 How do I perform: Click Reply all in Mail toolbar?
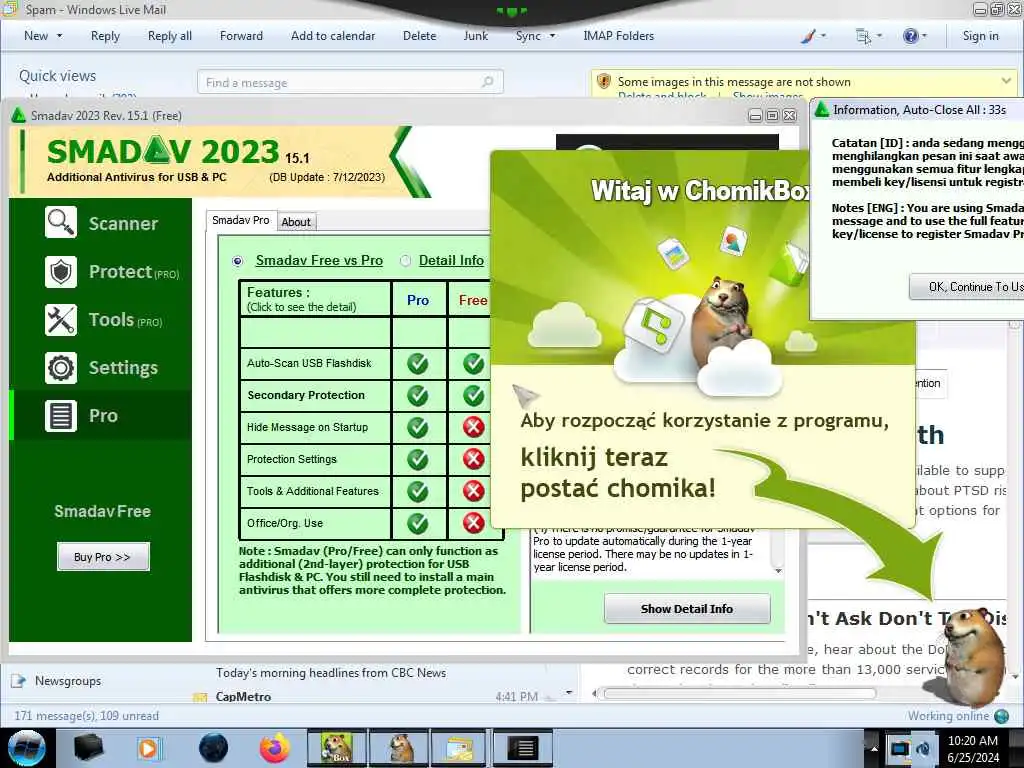click(170, 36)
